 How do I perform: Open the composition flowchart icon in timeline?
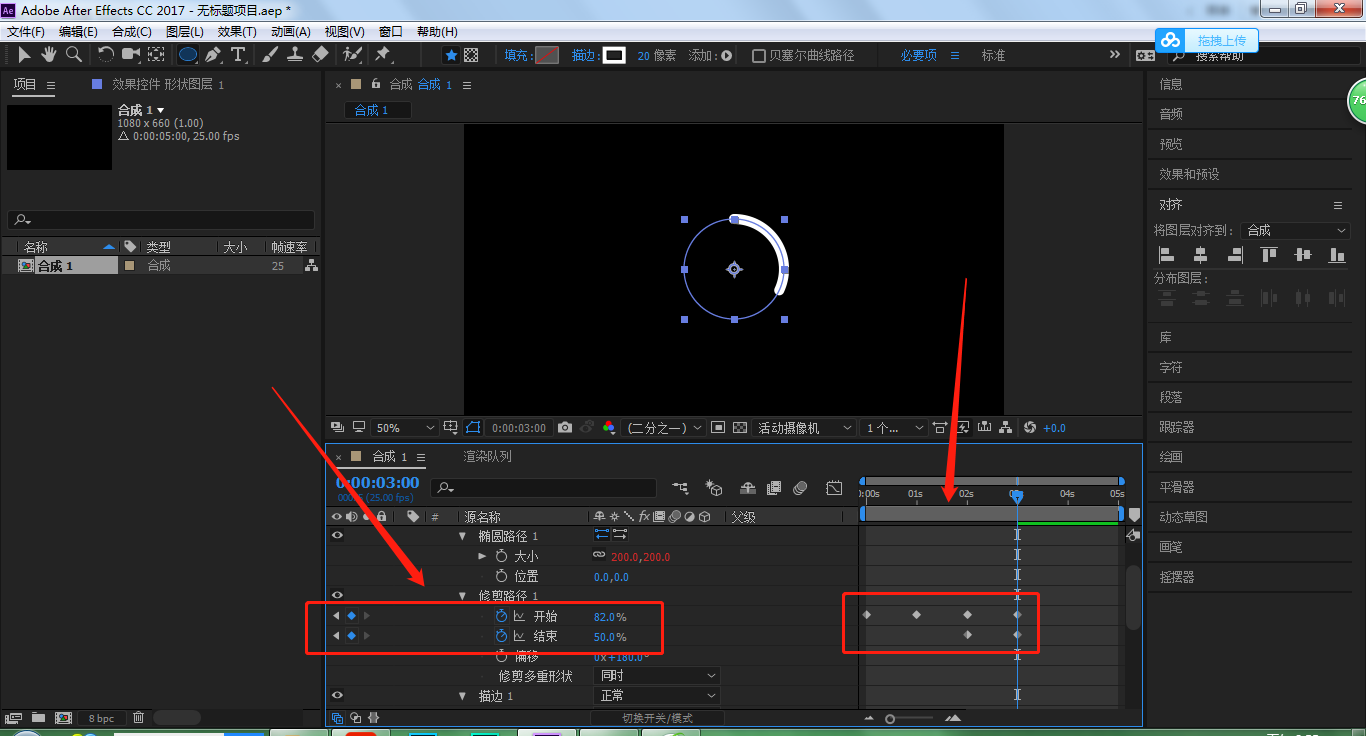click(680, 488)
